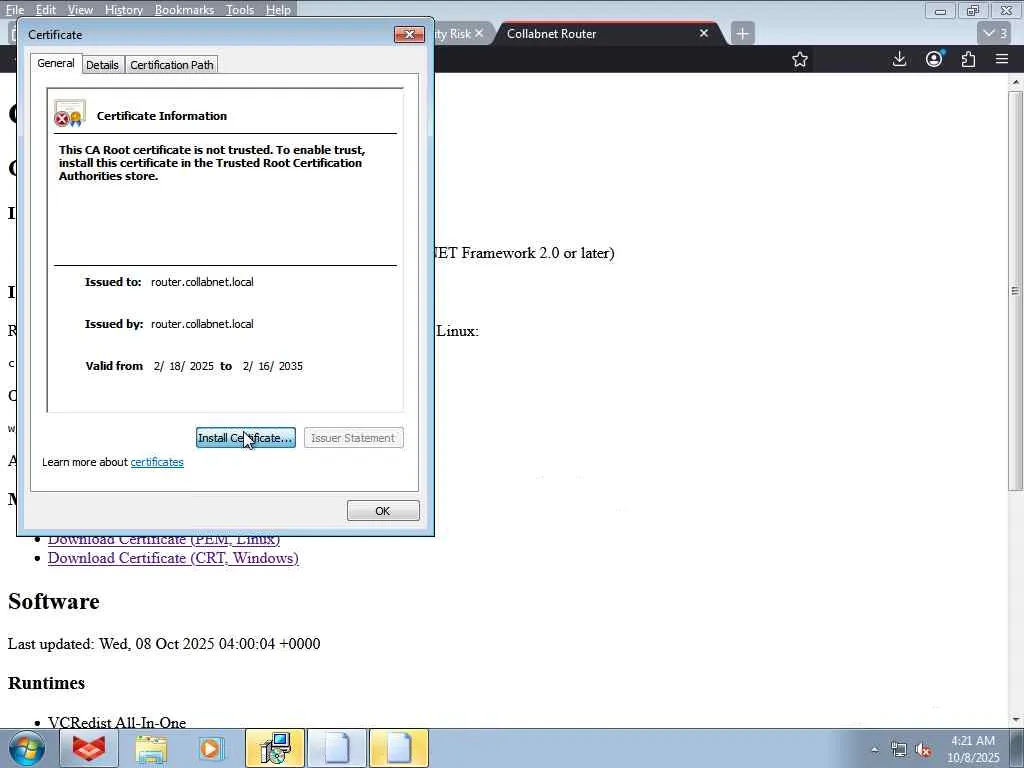The width and height of the screenshot is (1024, 768).
Task: Open the History menu
Action: point(123,10)
